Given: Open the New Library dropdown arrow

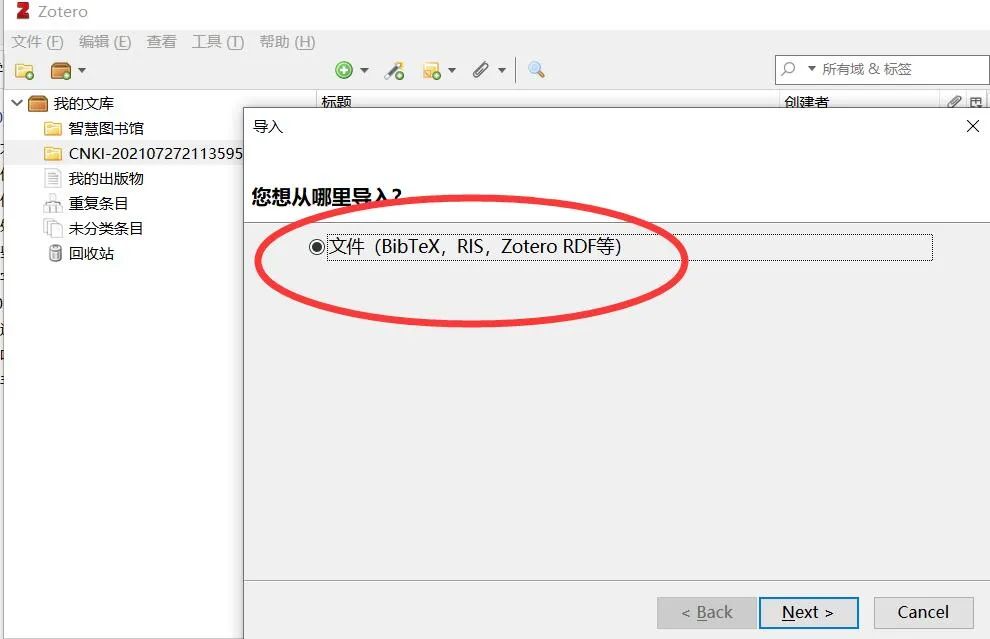Looking at the screenshot, I should coord(82,71).
